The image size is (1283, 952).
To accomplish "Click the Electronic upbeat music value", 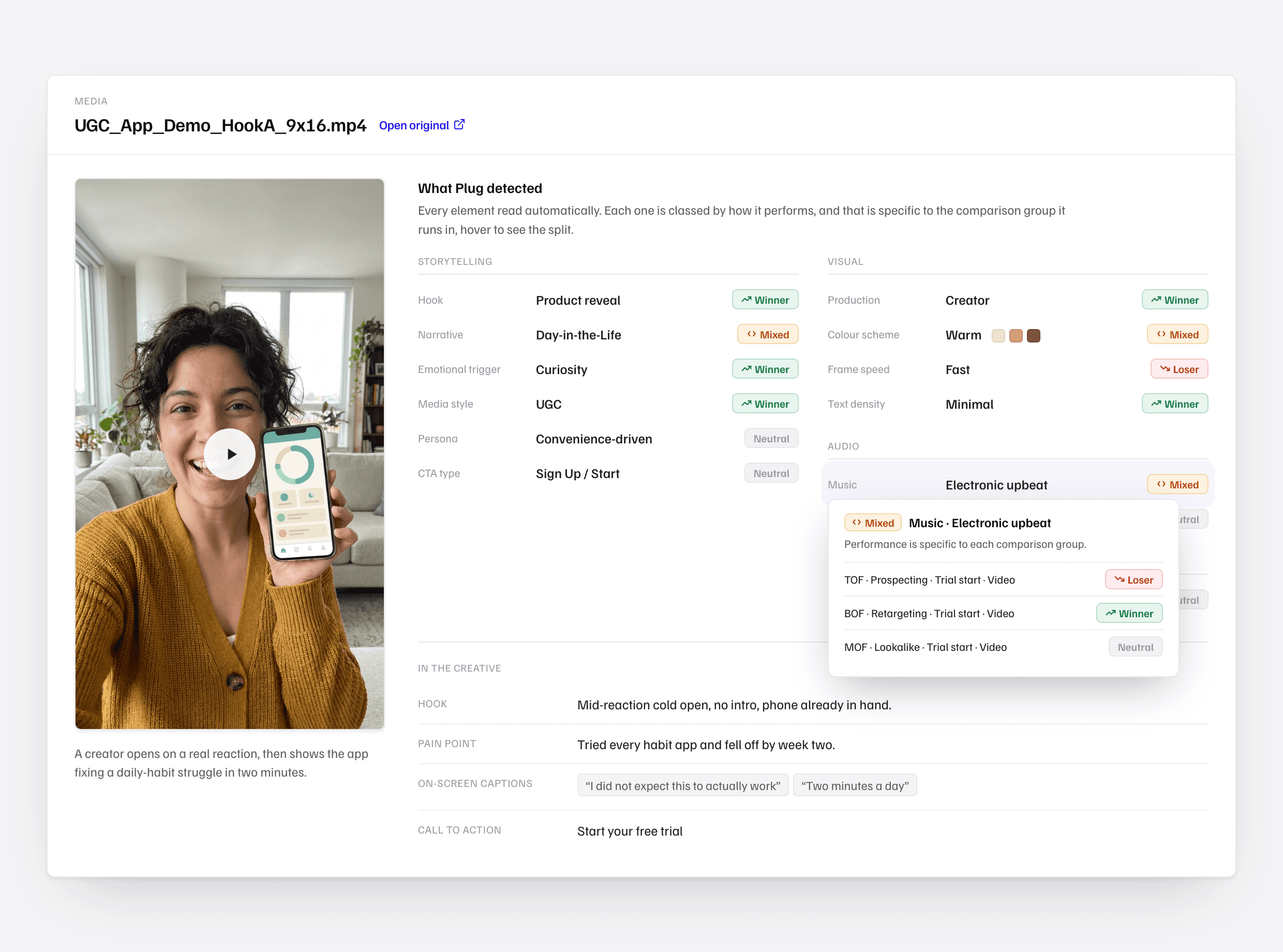I will [996, 485].
